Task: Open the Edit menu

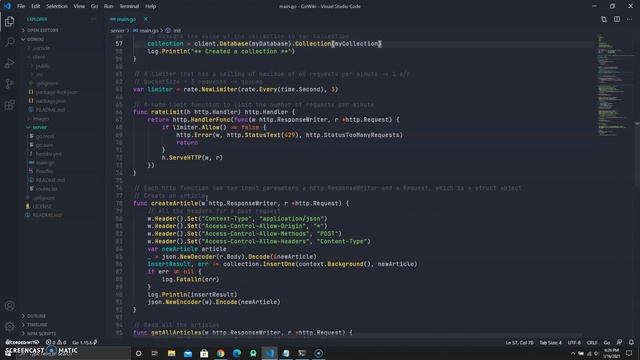Action: pyautogui.click(x=36, y=6)
